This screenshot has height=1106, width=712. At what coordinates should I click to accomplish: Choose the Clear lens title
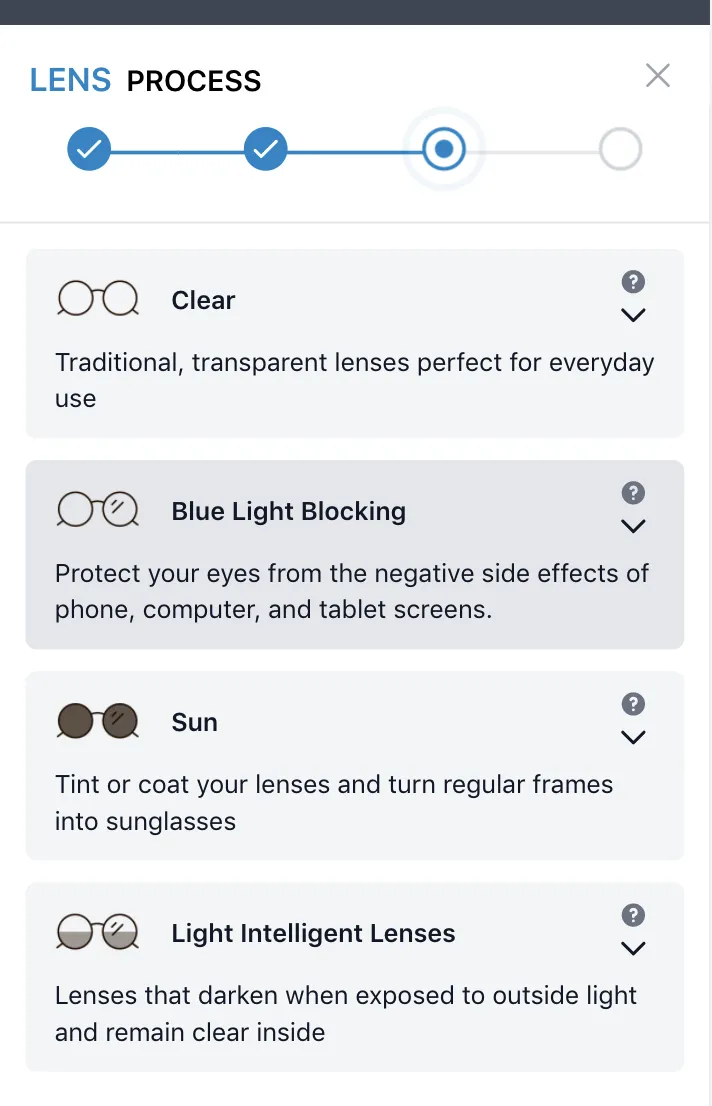coord(203,300)
